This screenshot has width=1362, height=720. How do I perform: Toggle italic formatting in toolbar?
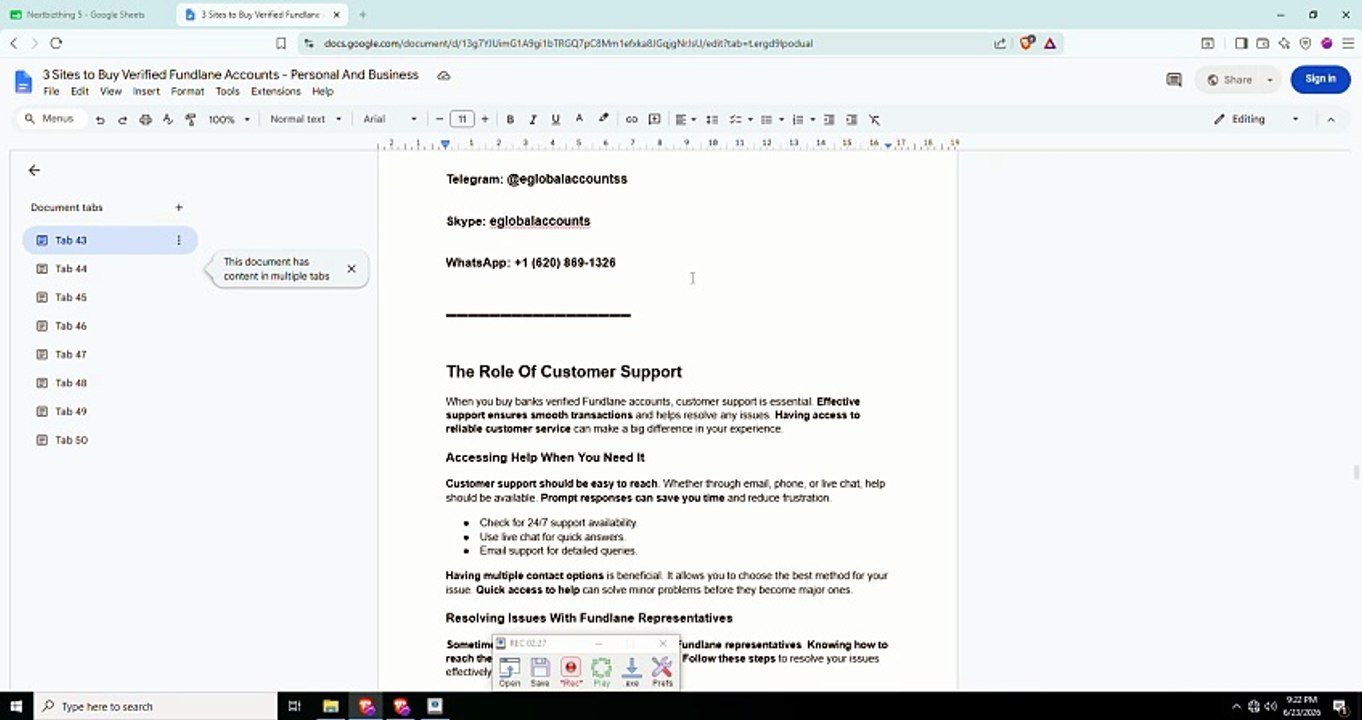point(533,119)
